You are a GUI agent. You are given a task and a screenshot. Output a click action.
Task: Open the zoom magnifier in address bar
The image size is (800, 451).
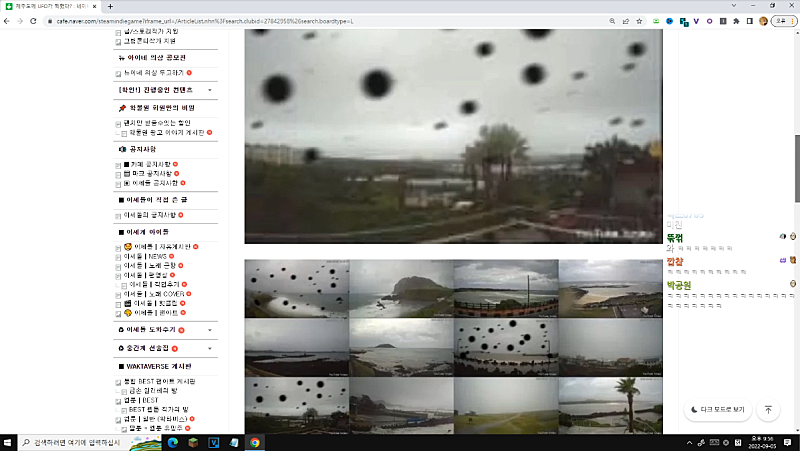(x=612, y=21)
